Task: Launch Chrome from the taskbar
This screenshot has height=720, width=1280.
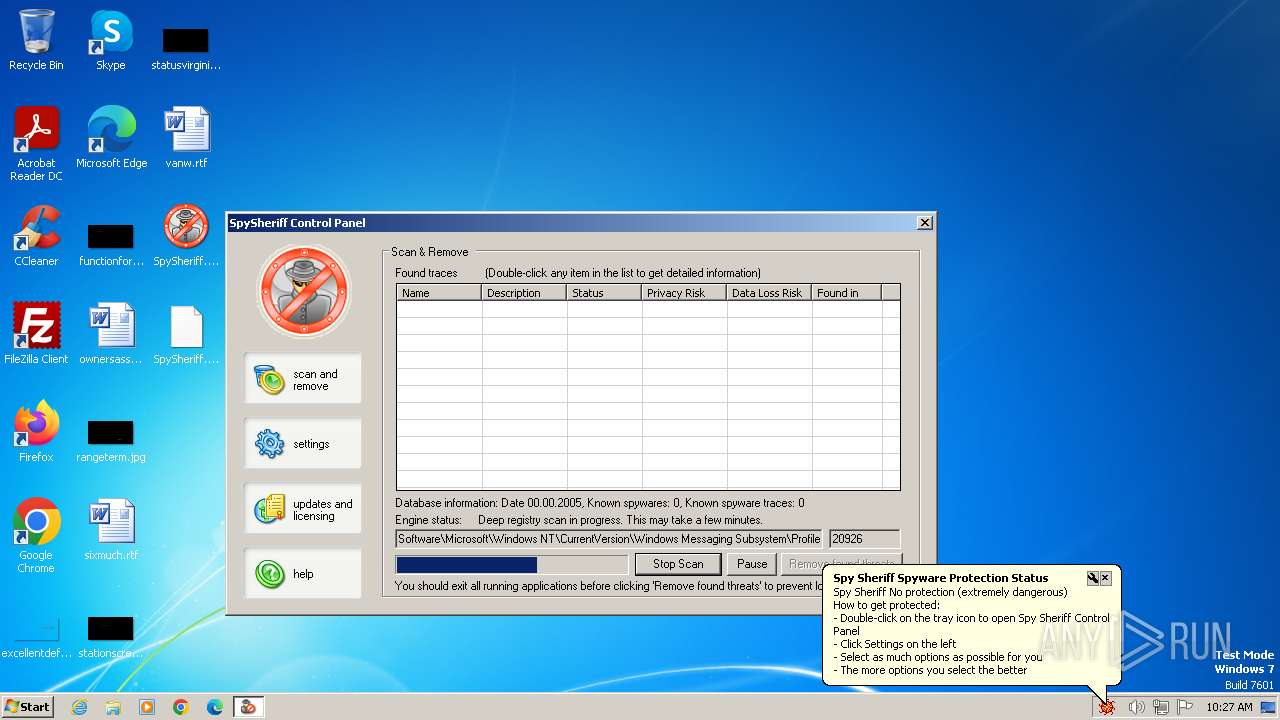Action: [x=181, y=707]
